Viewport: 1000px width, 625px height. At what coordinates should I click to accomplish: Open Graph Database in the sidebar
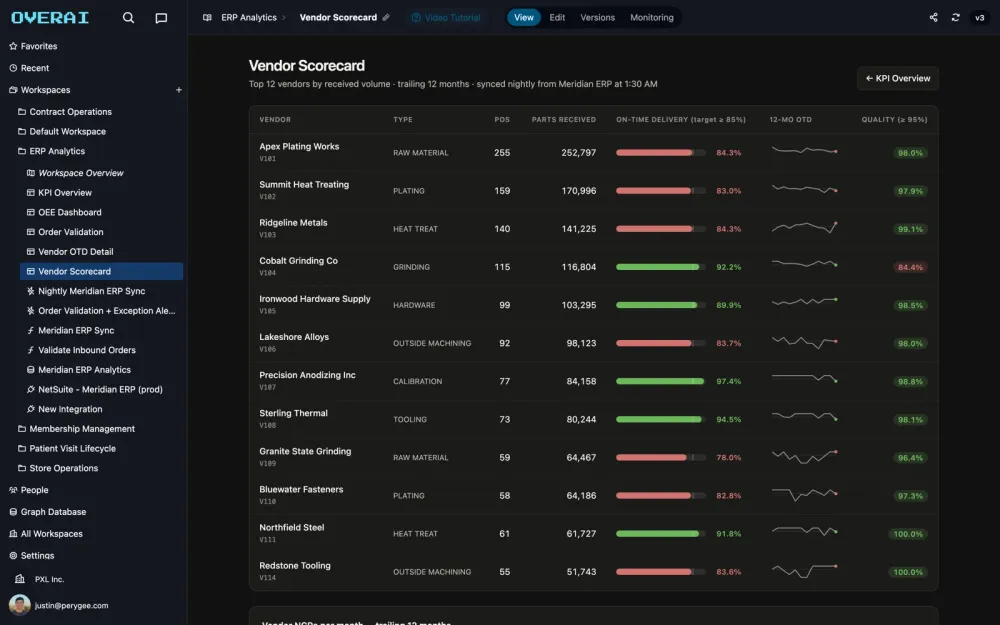tap(47, 511)
